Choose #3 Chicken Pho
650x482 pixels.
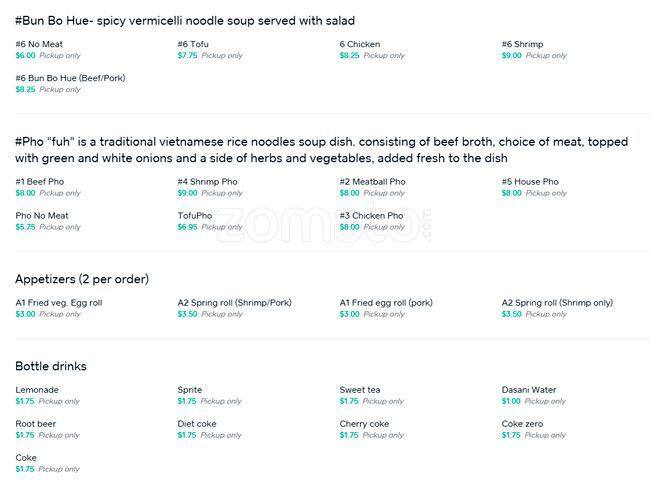click(x=371, y=215)
